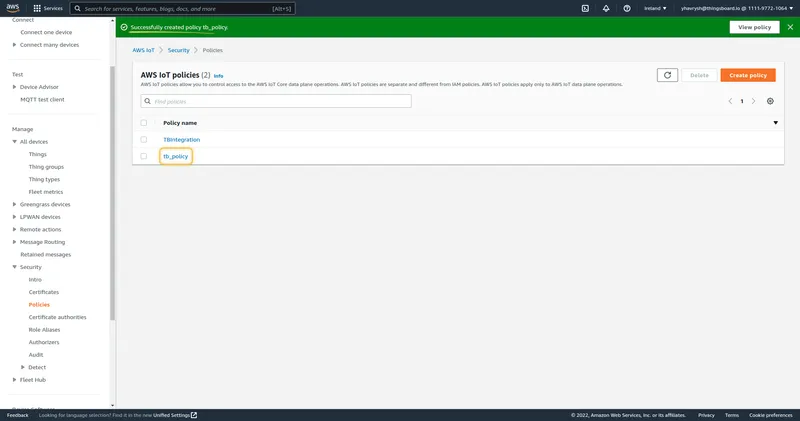Open Security Intro page
Viewport: 800px width, 421px height.
coord(35,280)
